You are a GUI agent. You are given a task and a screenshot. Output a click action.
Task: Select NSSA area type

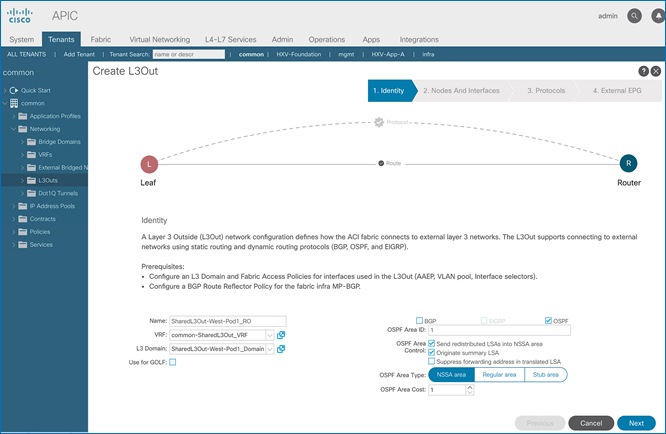pos(451,375)
